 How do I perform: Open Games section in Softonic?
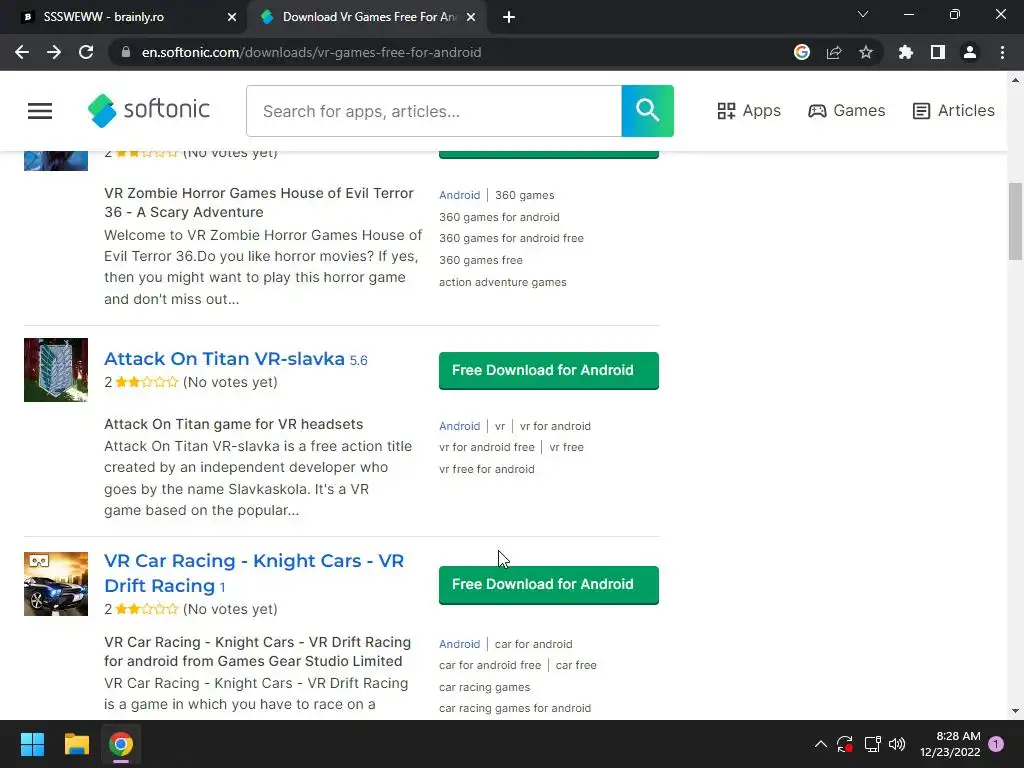click(x=847, y=111)
